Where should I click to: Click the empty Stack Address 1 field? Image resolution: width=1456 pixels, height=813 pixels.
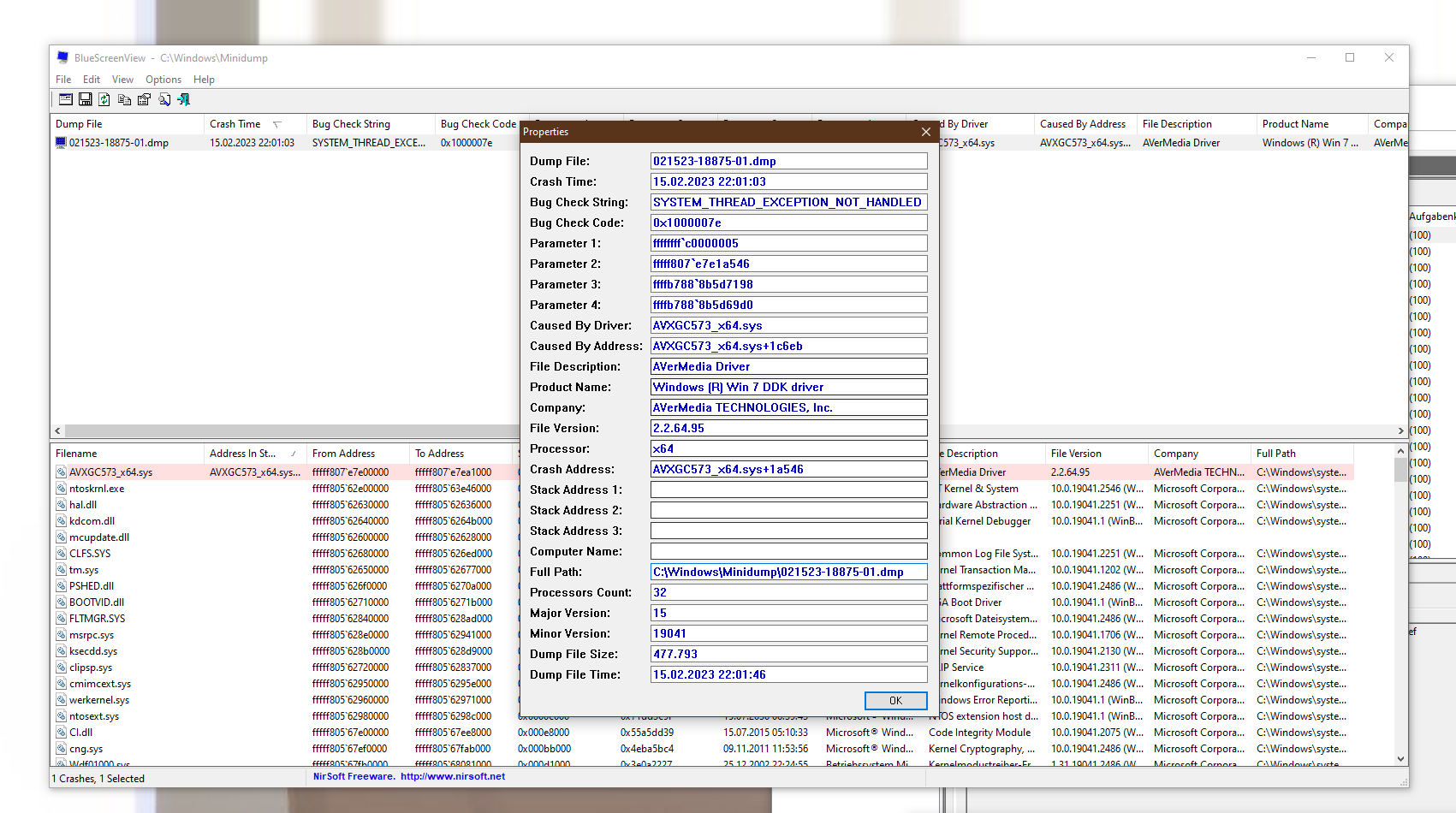click(789, 490)
